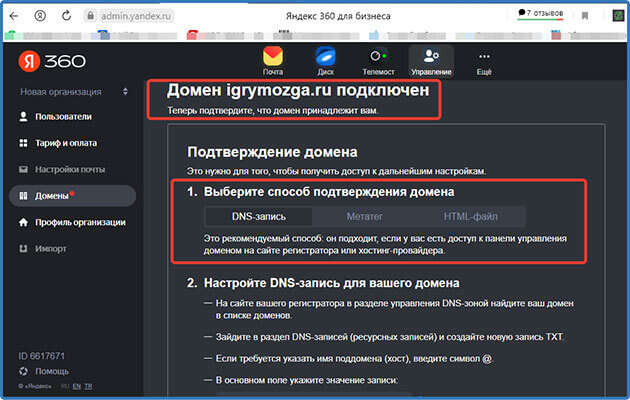Click the Подтверждение домена heading
The image size is (630, 400).
[x=272, y=152]
